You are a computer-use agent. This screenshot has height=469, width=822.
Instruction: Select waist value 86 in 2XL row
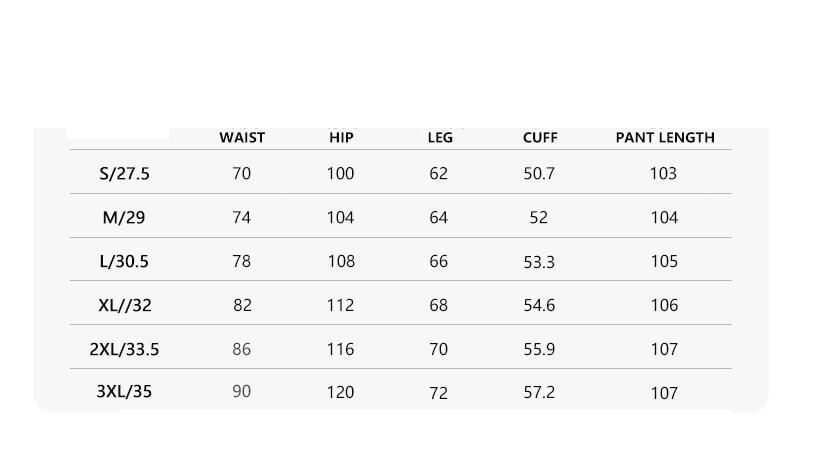point(242,349)
